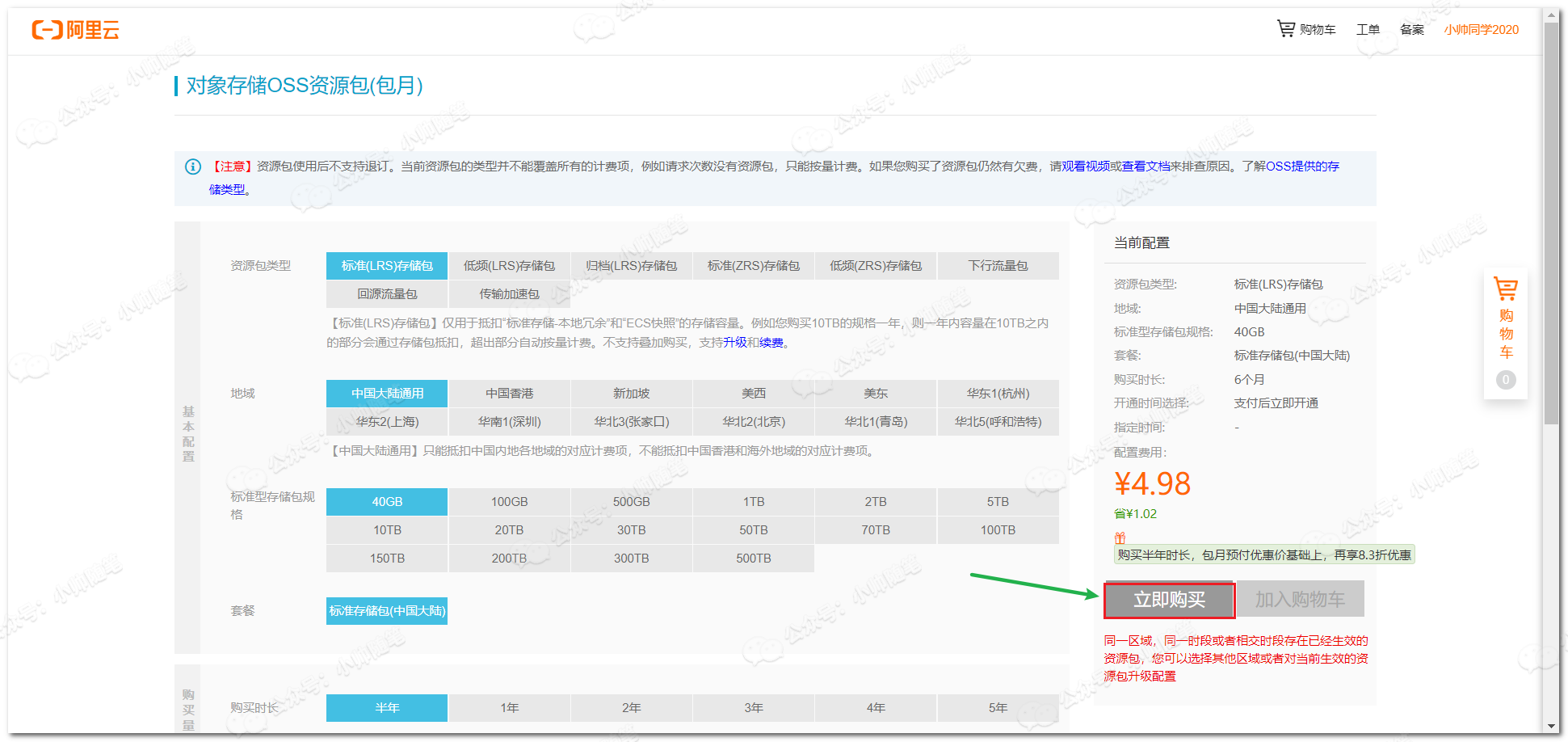Select 5TB storage package size

[x=998, y=502]
